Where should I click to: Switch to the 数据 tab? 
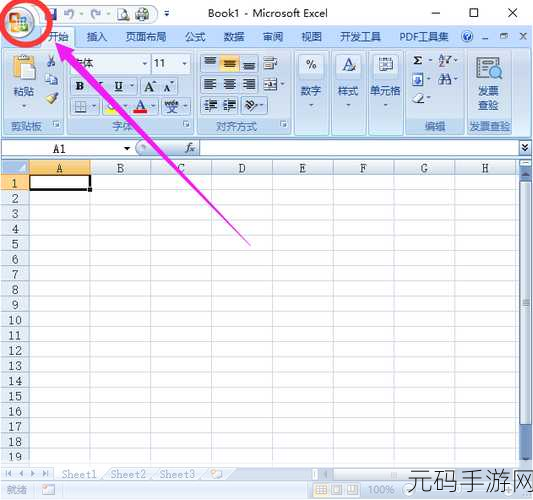pyautogui.click(x=234, y=37)
